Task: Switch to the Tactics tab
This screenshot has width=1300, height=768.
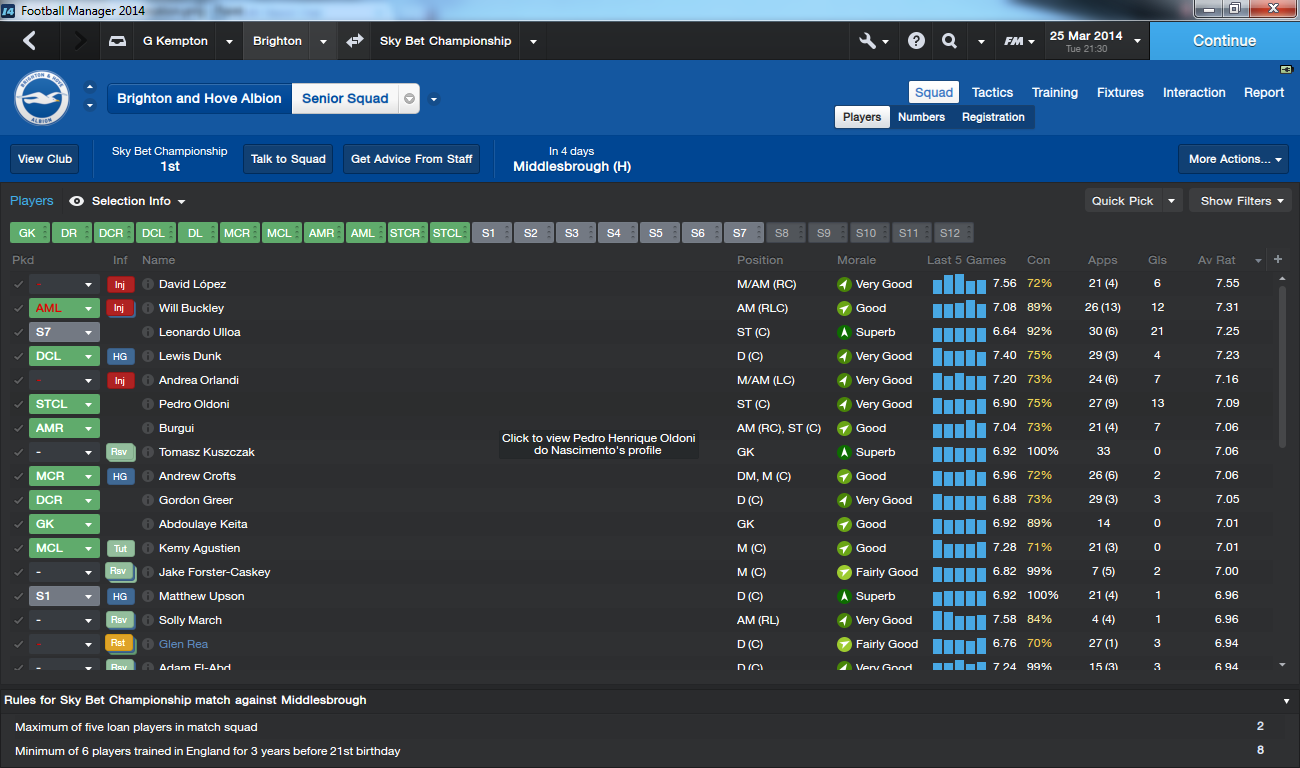Action: click(x=992, y=92)
